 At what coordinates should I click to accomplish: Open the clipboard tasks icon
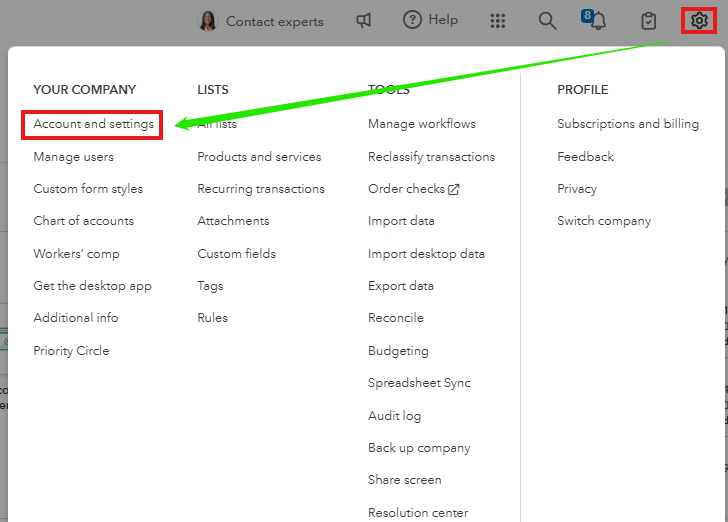click(x=648, y=21)
